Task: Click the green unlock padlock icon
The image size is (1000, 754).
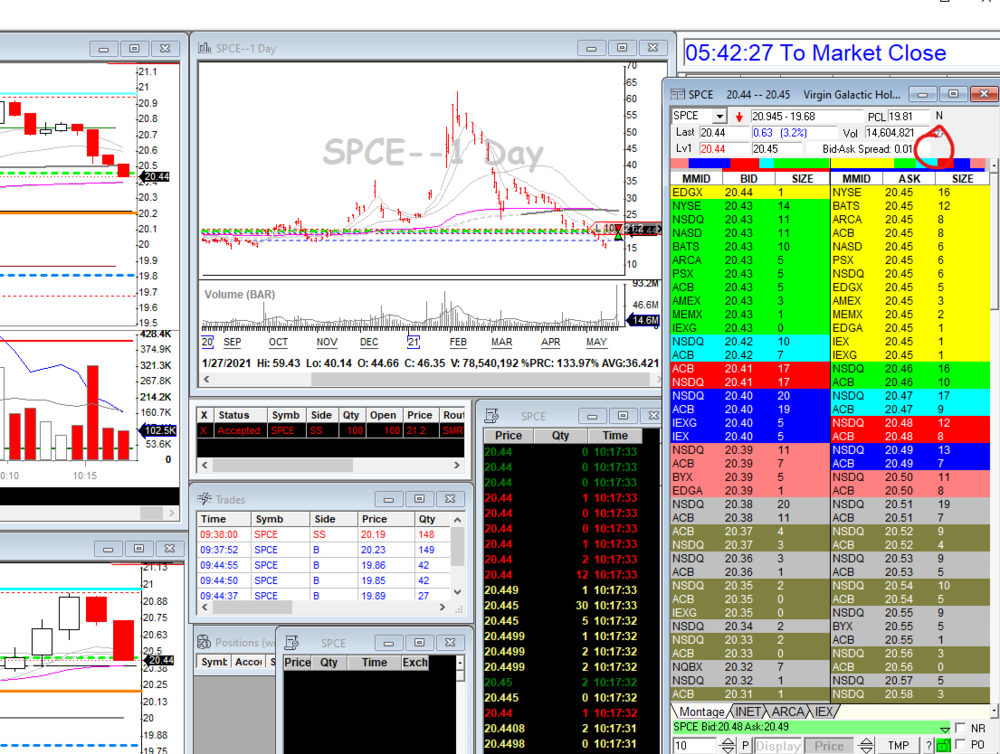Action: click(x=943, y=746)
